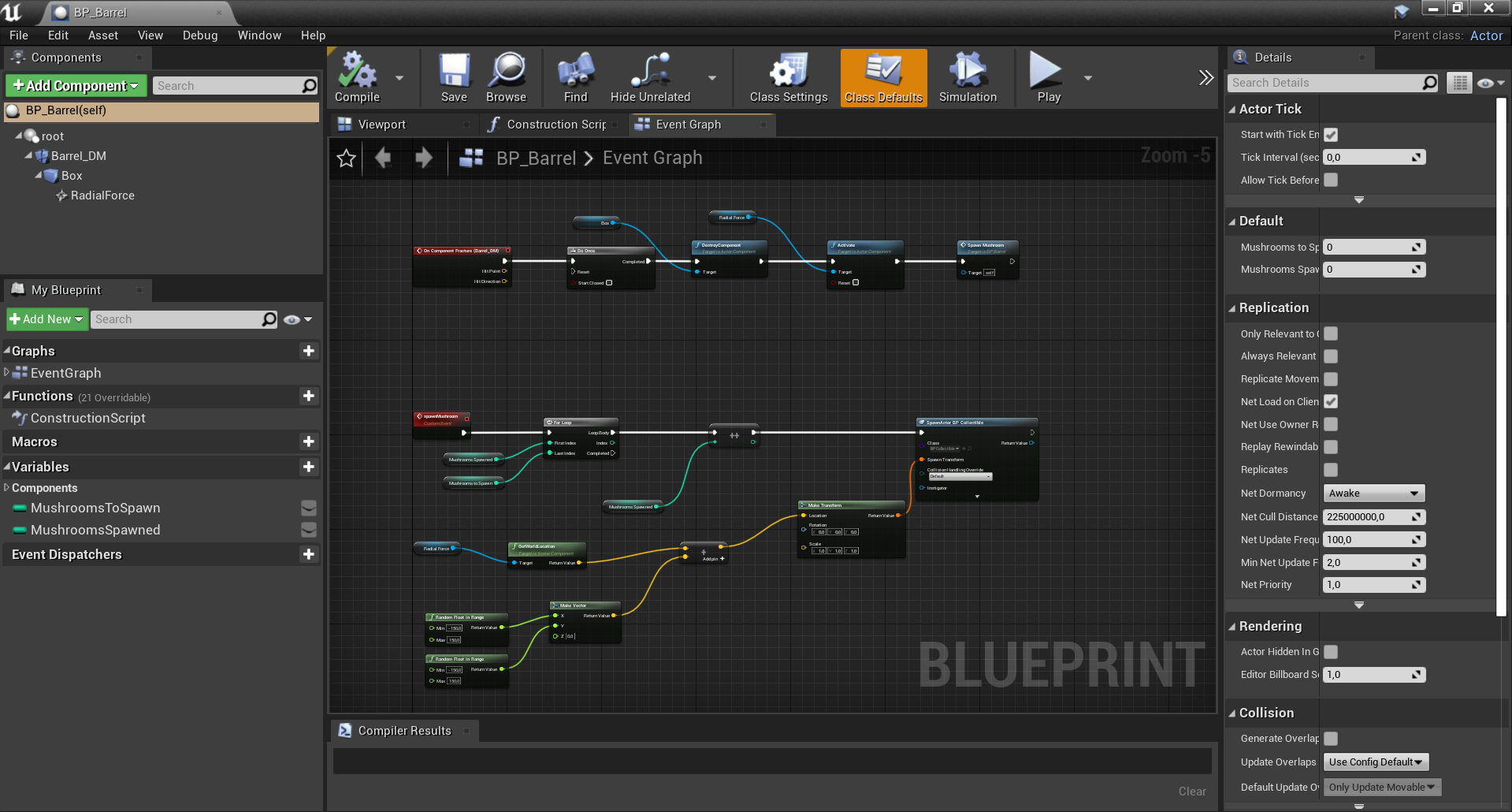Image resolution: width=1512 pixels, height=812 pixels.
Task: Navigate forward in graph history
Action: point(423,158)
